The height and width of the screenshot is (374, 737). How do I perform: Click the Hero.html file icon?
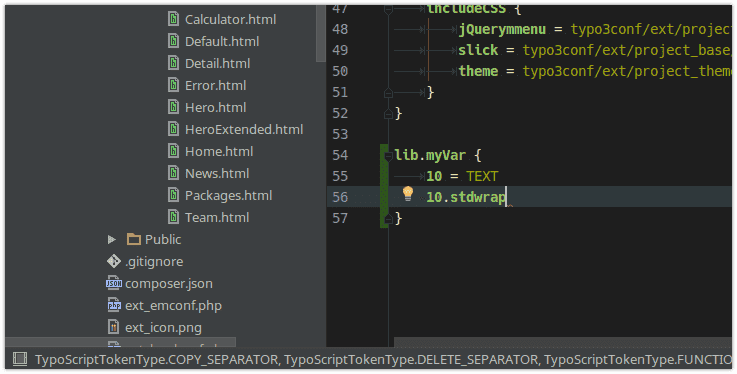[x=173, y=108]
